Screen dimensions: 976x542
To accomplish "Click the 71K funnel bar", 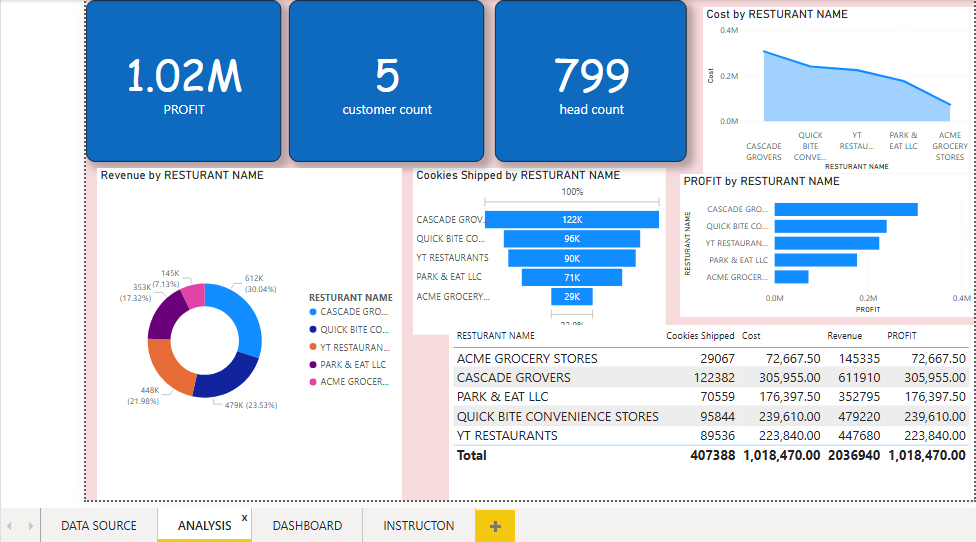I will (571, 278).
